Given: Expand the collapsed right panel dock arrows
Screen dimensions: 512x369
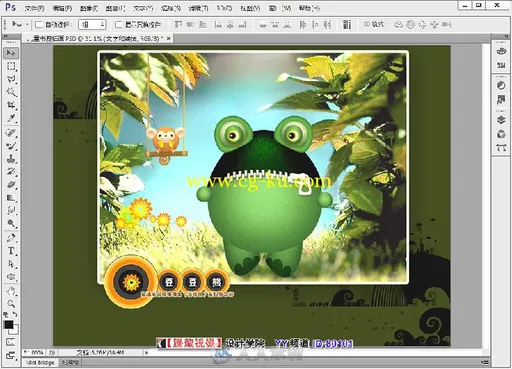Looking at the screenshot, I should (505, 36).
